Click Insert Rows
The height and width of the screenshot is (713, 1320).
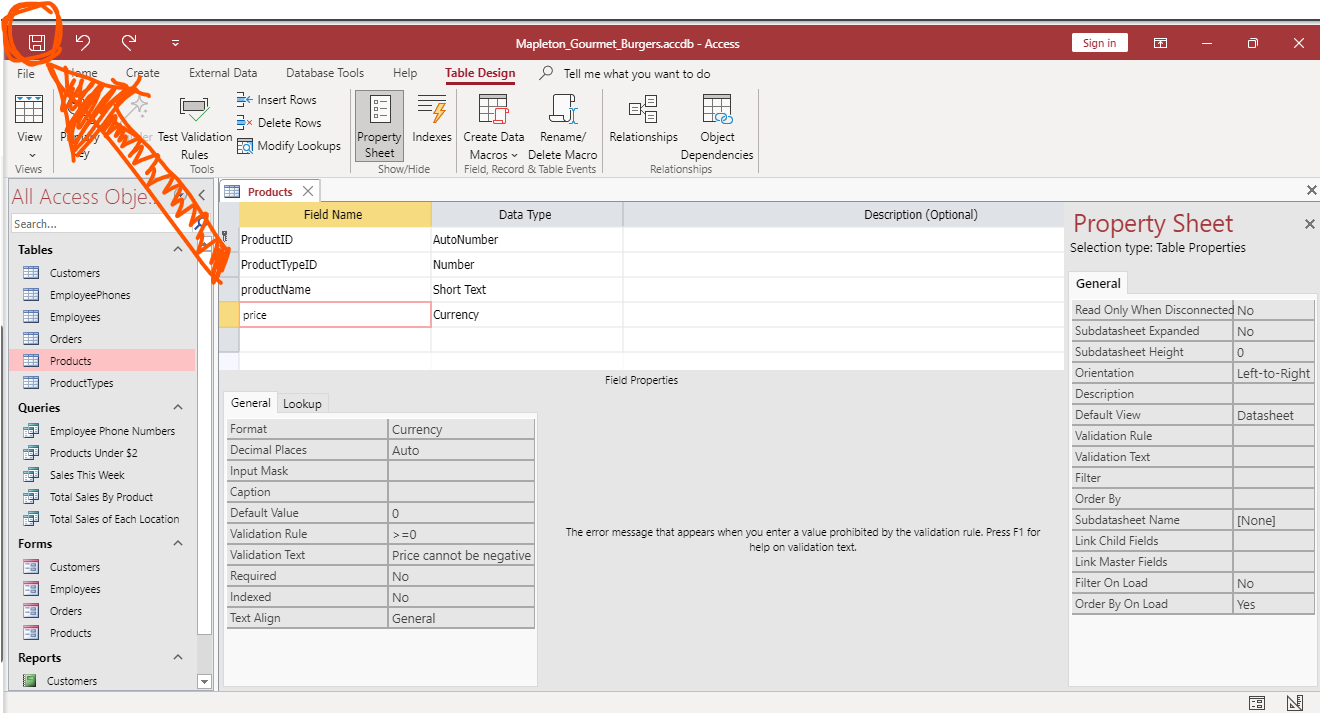277,100
